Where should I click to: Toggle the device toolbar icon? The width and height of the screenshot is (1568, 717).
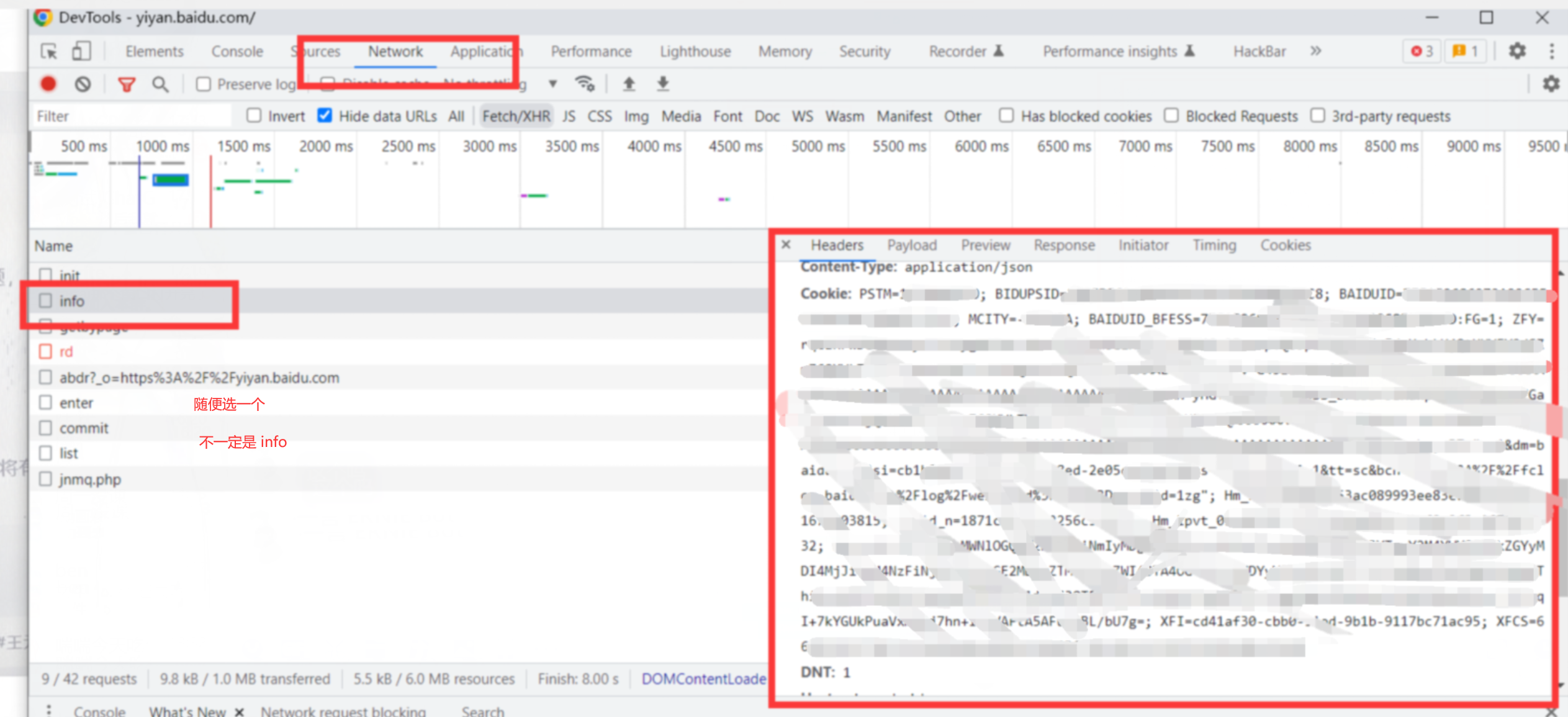point(81,51)
